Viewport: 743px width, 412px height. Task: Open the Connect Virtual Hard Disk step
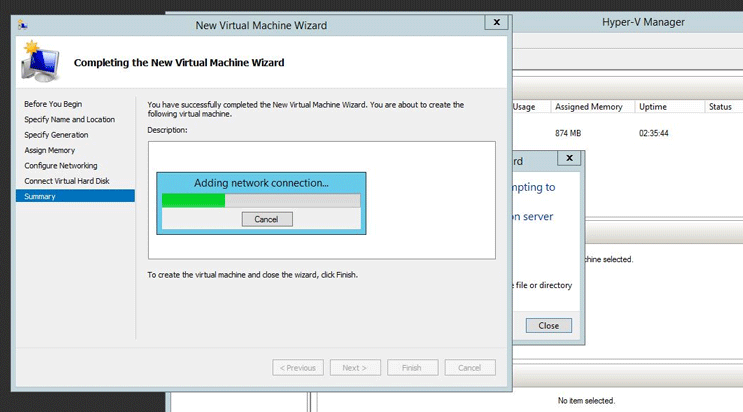(x=68, y=181)
